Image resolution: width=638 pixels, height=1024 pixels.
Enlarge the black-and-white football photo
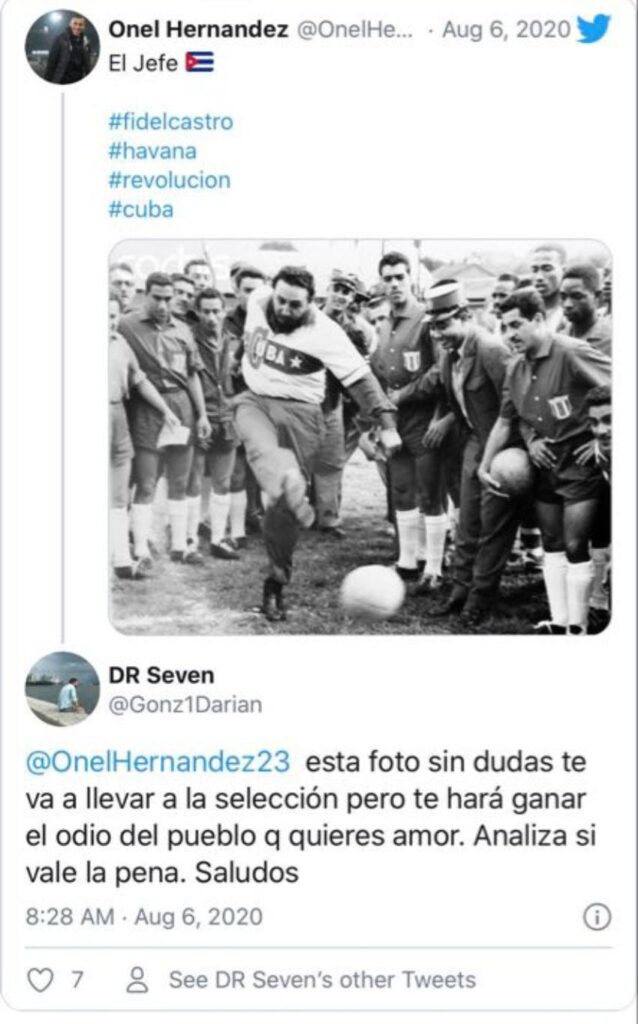coord(360,436)
